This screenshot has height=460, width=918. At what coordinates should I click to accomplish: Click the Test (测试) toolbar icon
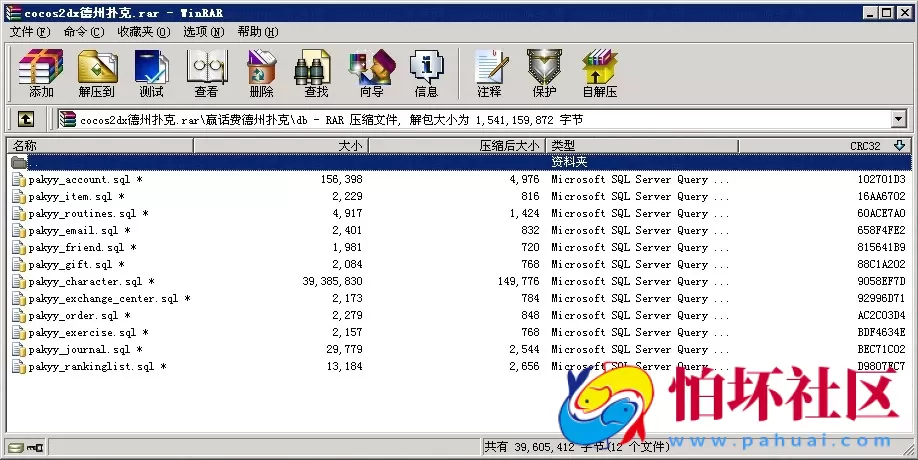click(x=151, y=73)
